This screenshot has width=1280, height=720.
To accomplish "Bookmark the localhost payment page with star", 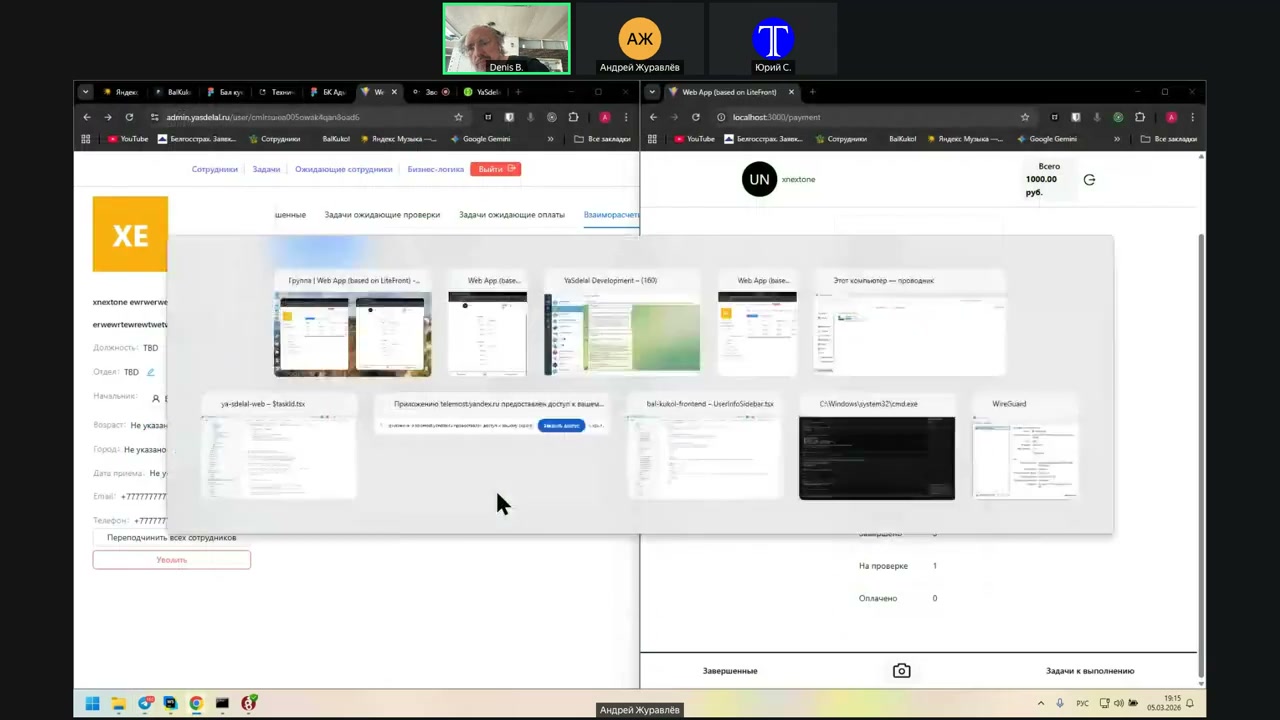I will (x=1024, y=117).
